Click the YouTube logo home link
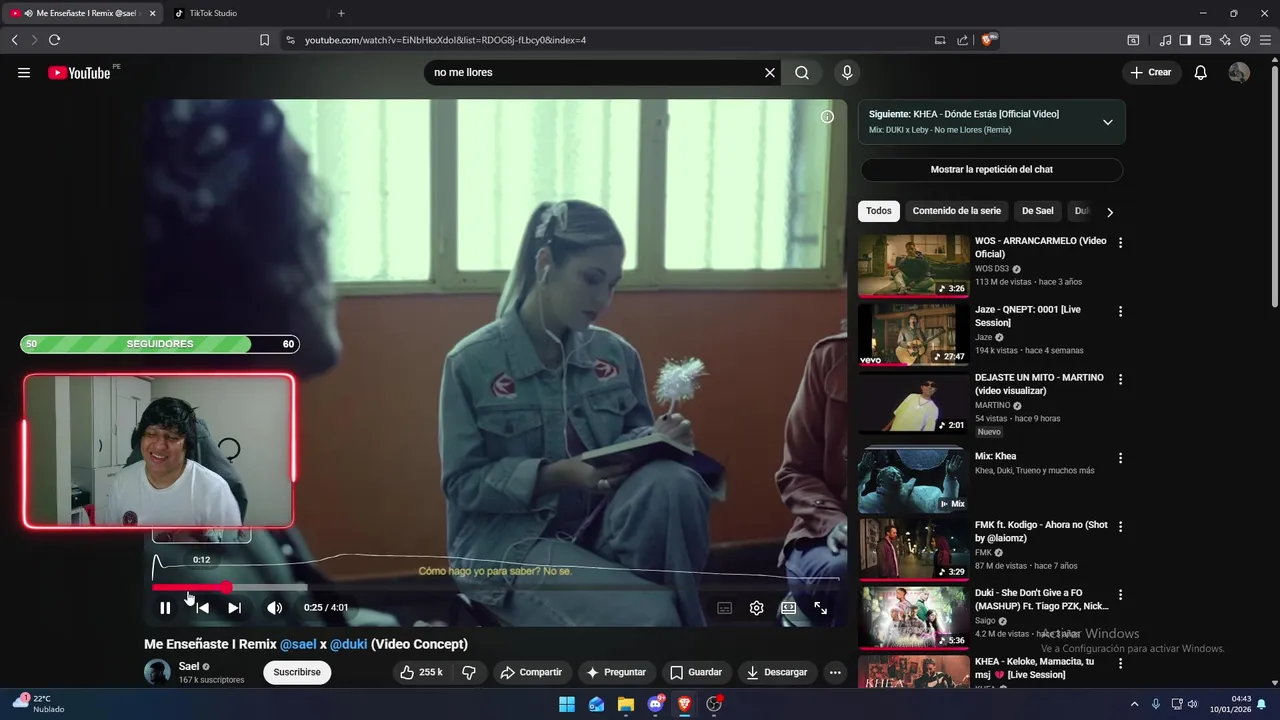 coord(79,72)
